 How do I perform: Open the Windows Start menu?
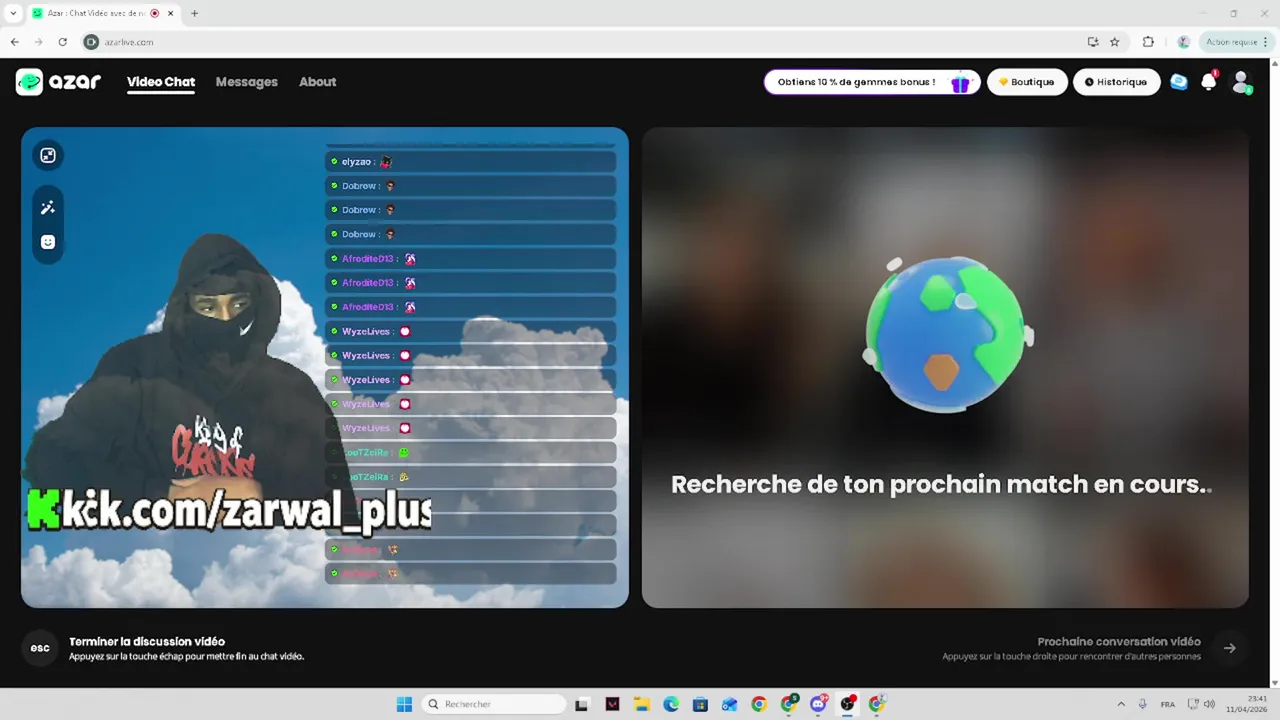click(404, 704)
